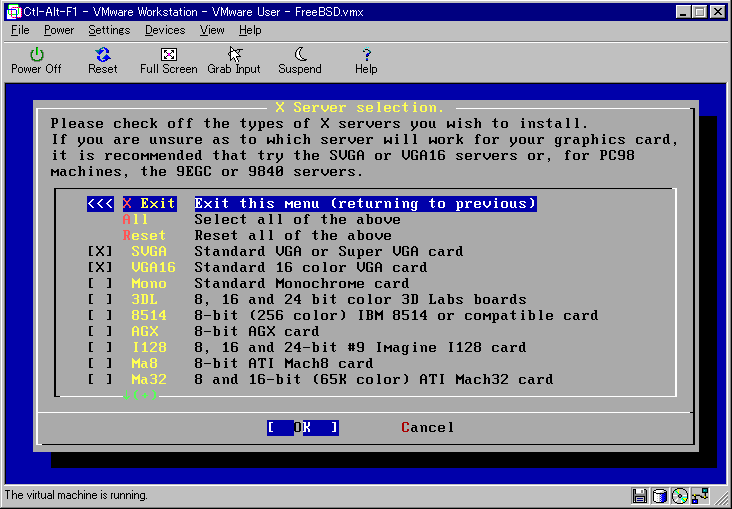Viewport: 732px width, 509px height.
Task: Click the CD-ROM status icon
Action: [x=680, y=496]
